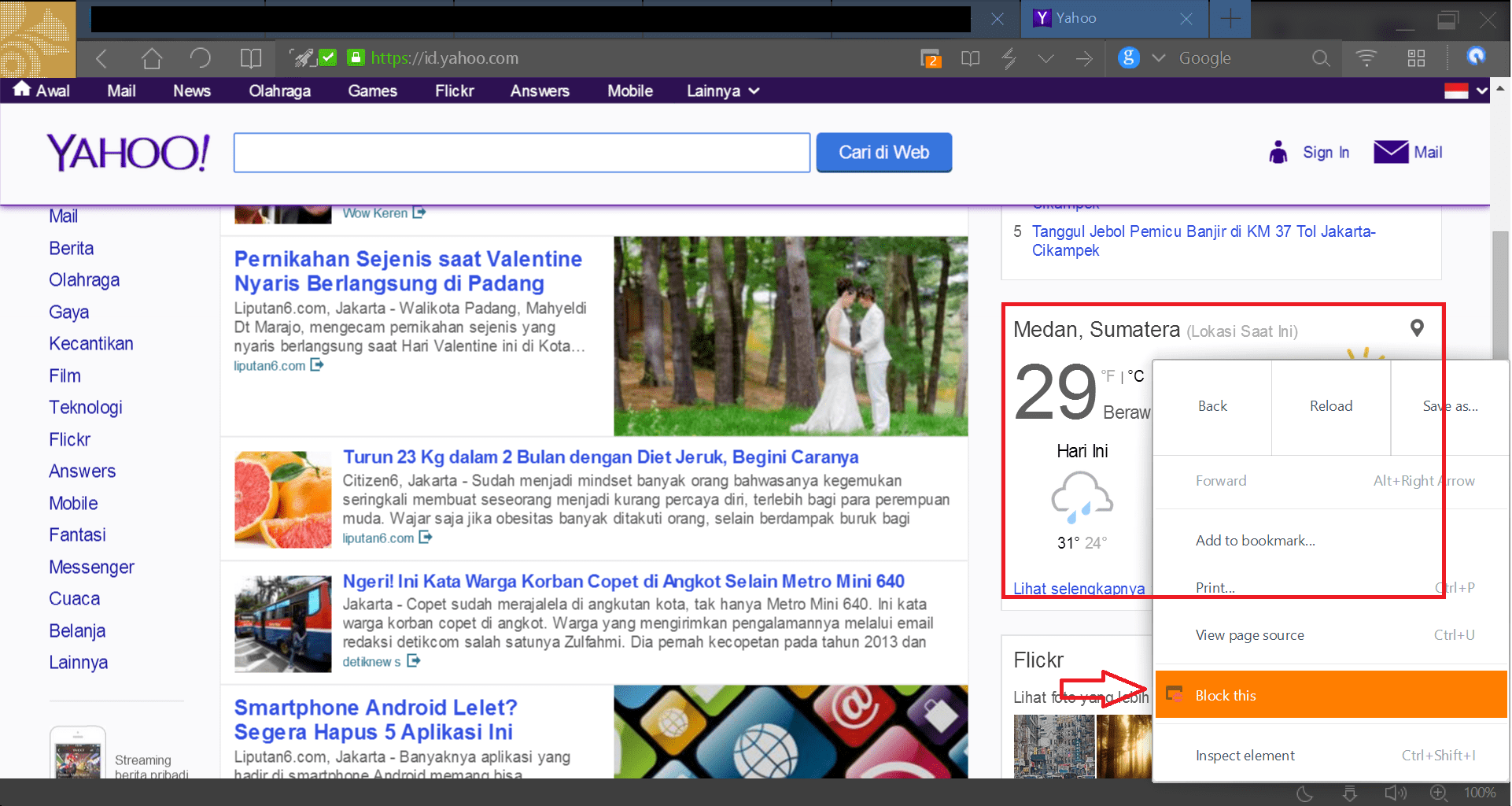Click the Cari di Web search button
1512x806 pixels.
click(883, 152)
